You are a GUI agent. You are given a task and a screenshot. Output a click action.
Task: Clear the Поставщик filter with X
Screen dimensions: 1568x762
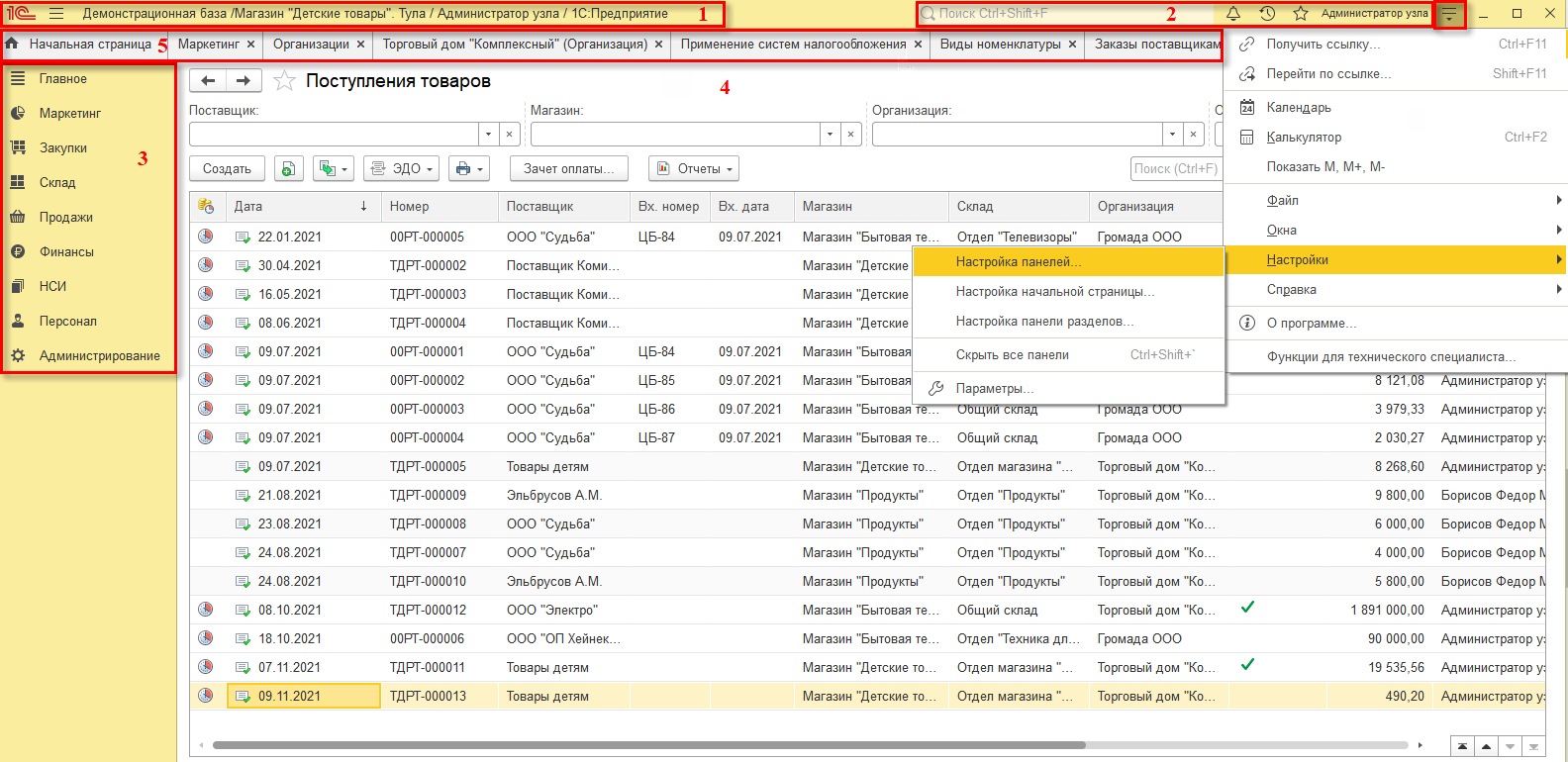click(x=509, y=134)
